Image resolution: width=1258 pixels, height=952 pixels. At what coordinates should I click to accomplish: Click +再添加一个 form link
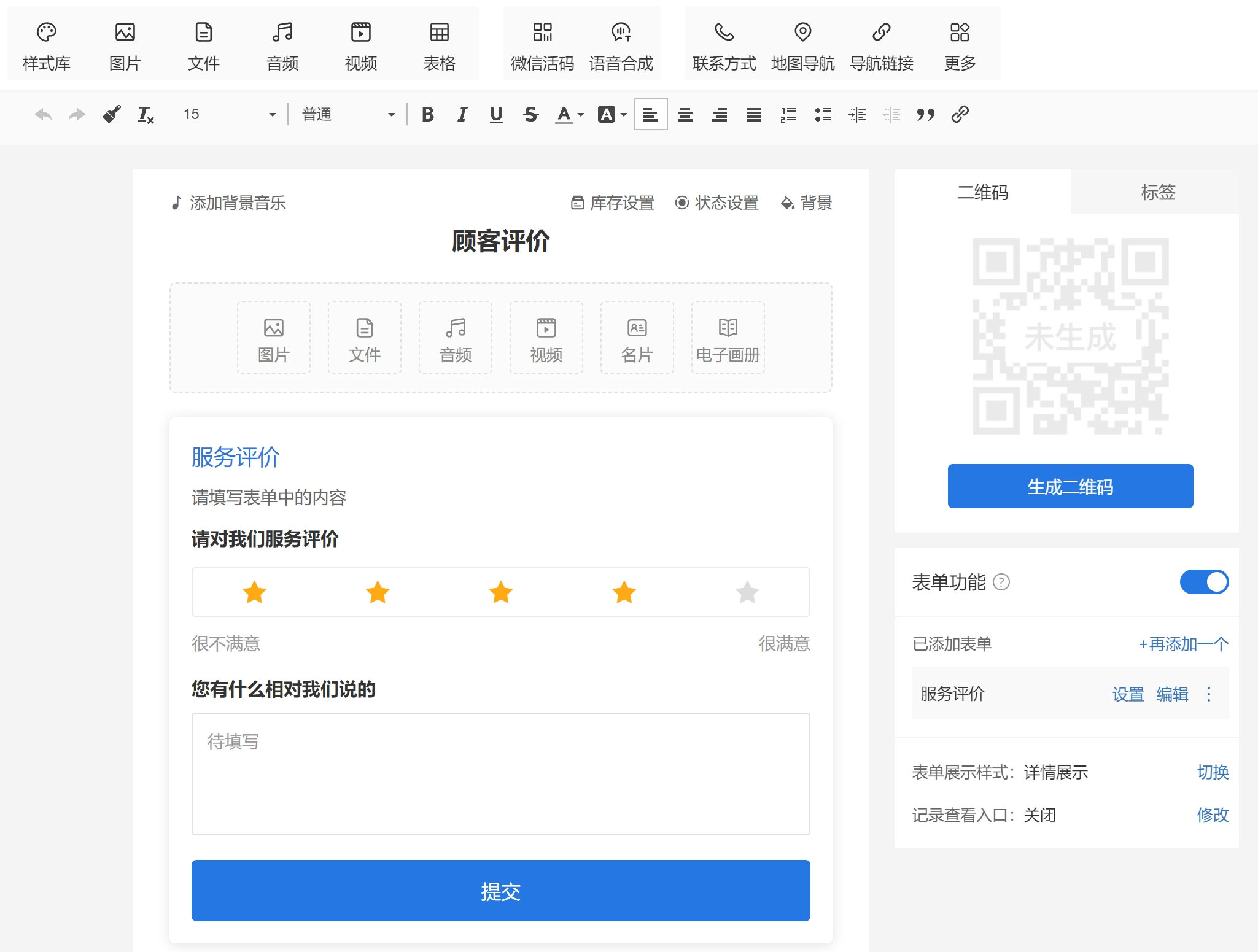click(x=1183, y=644)
